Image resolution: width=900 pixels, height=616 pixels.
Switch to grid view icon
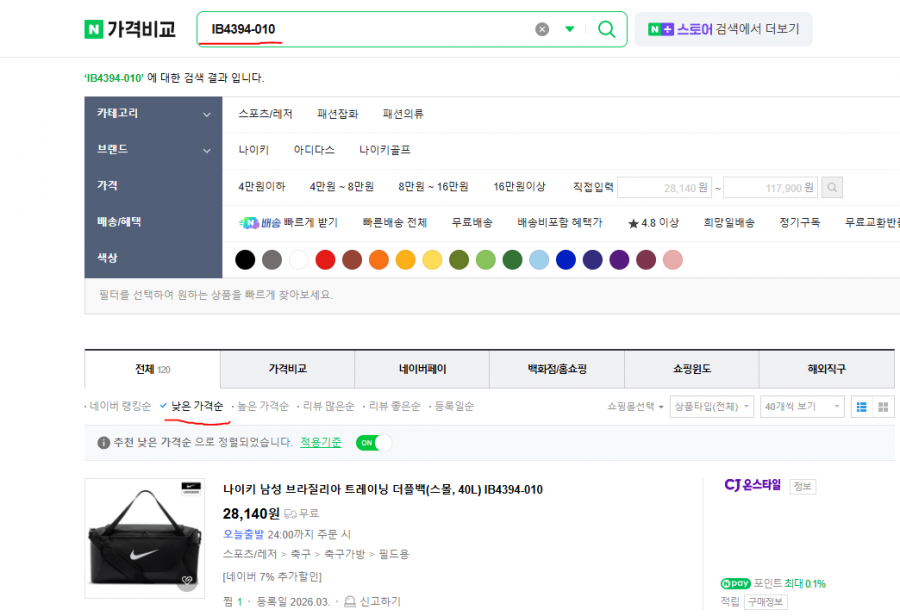[883, 407]
